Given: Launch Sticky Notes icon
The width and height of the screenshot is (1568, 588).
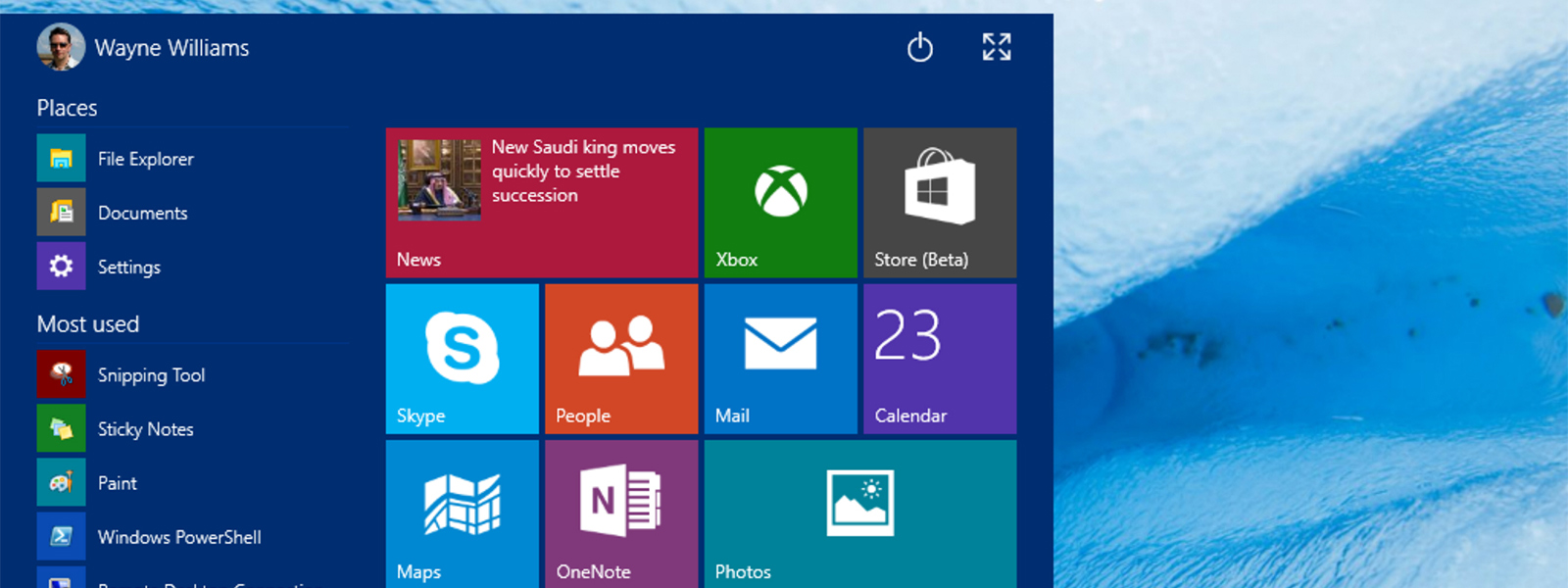Looking at the screenshot, I should point(61,429).
